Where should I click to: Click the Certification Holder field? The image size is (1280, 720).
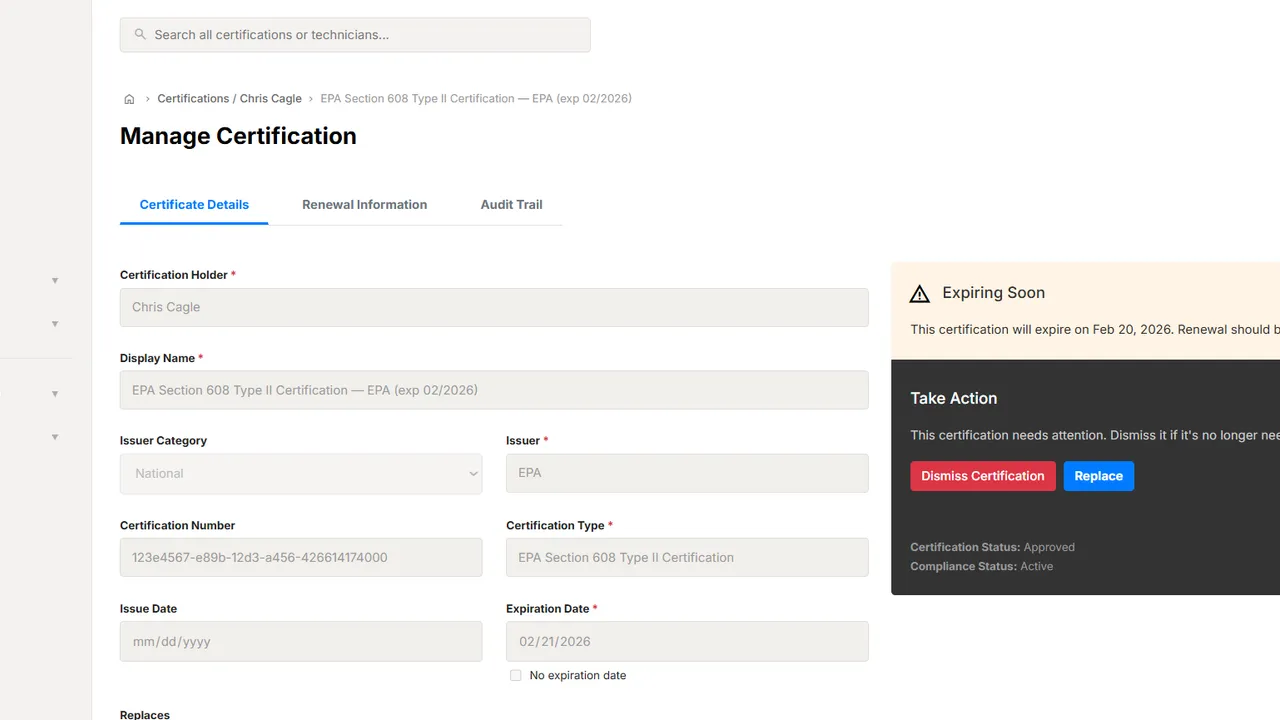(x=494, y=307)
